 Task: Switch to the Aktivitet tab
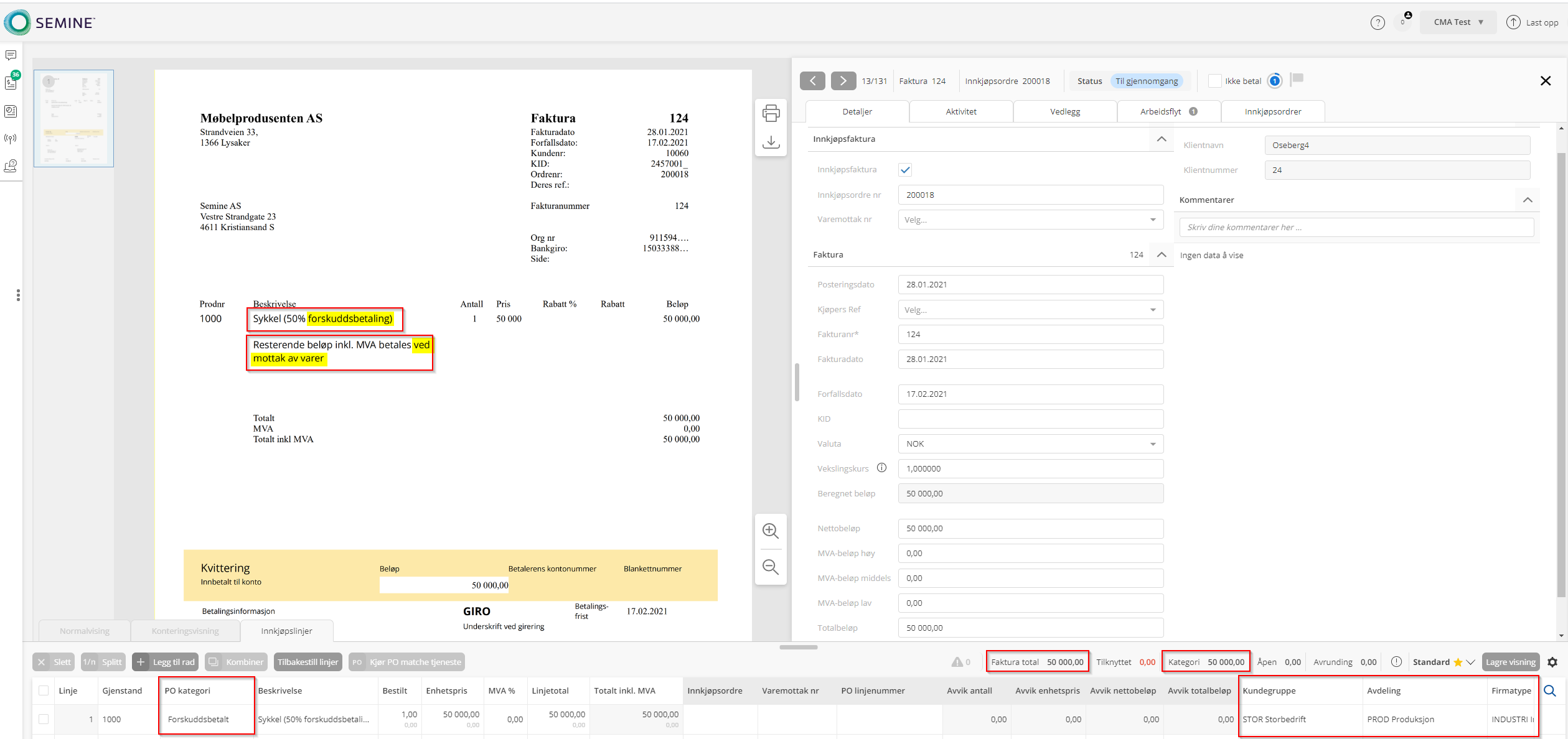[x=960, y=111]
